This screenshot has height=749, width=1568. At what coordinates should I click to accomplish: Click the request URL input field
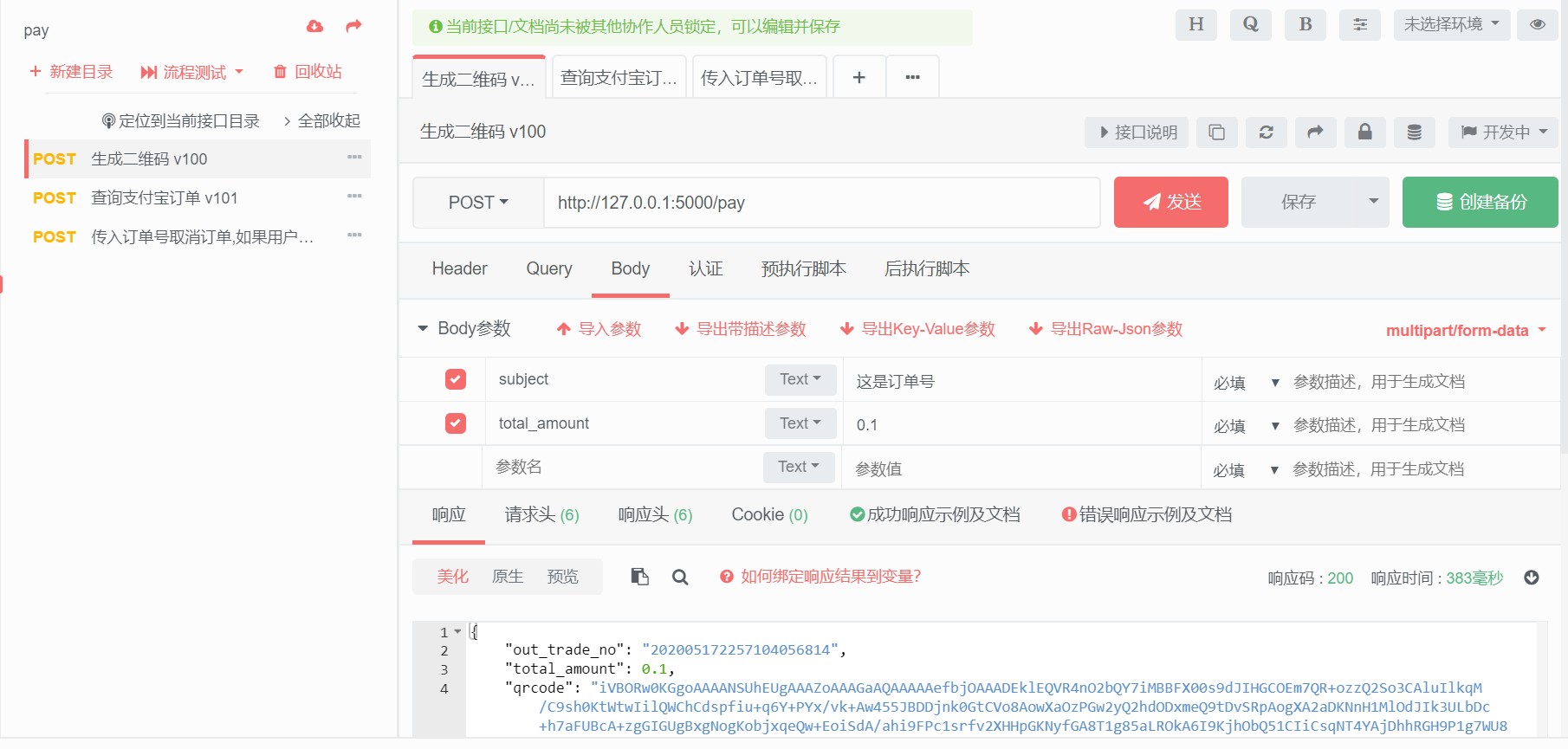822,203
